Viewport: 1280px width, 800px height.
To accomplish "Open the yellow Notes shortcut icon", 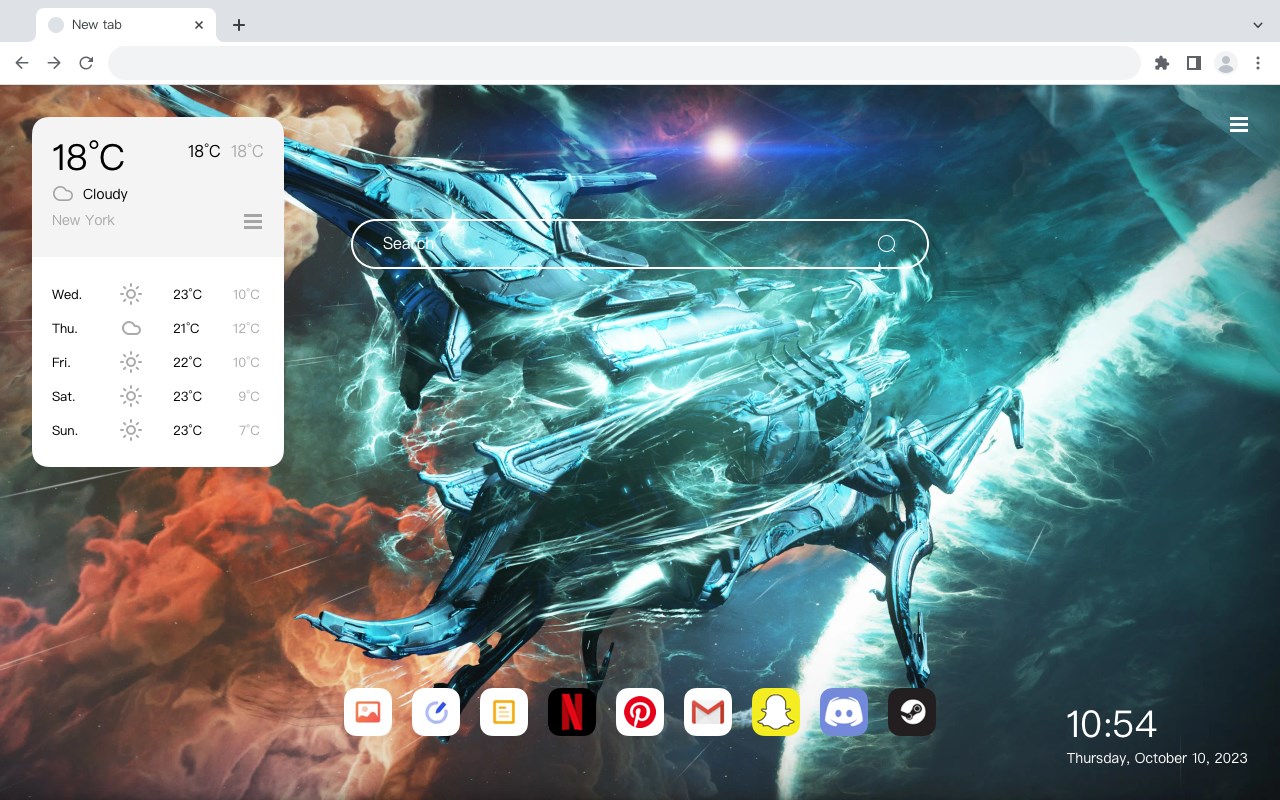I will point(504,712).
